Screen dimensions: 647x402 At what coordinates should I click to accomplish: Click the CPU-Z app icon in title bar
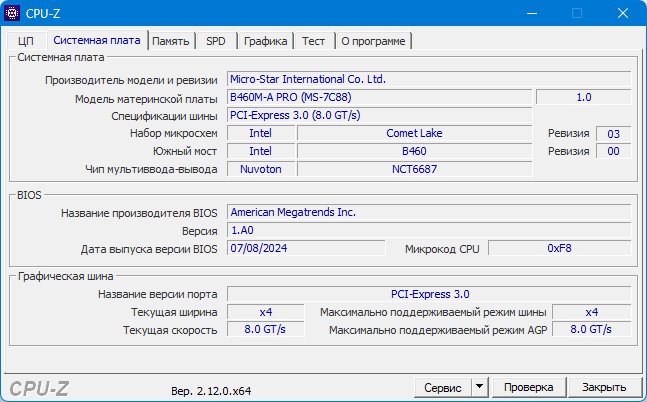[x=12, y=13]
